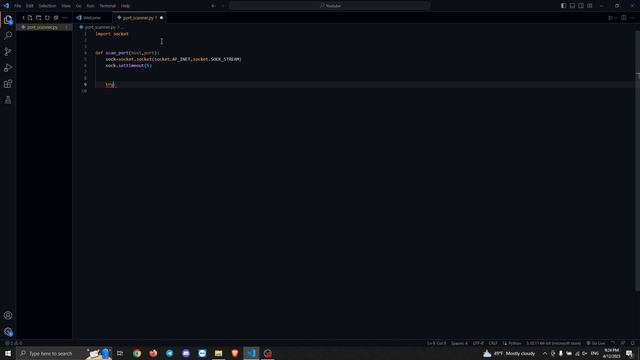Open run options dropdown beside play button
The image size is (640, 360).
pos(616,18)
